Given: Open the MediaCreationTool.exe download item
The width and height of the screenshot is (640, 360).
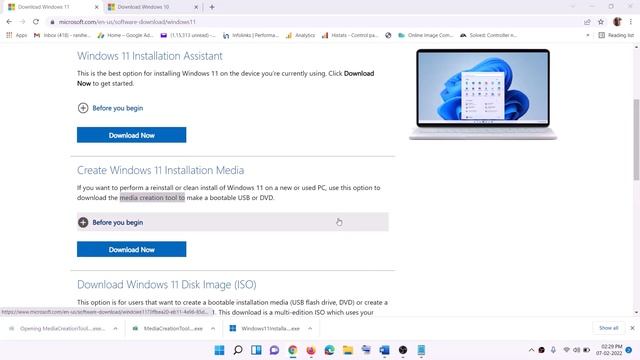Looking at the screenshot, I should pos(168,328).
